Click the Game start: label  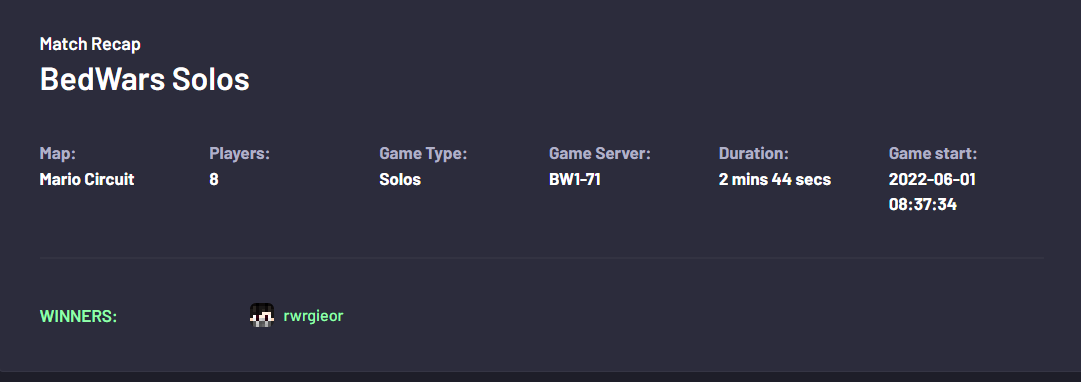tap(933, 153)
